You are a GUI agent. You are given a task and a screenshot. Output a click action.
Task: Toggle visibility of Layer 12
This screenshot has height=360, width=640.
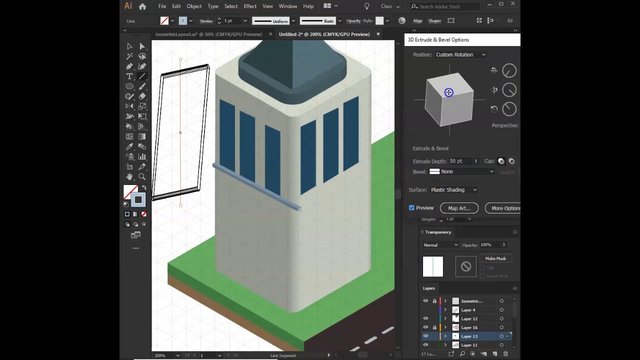[426, 318]
